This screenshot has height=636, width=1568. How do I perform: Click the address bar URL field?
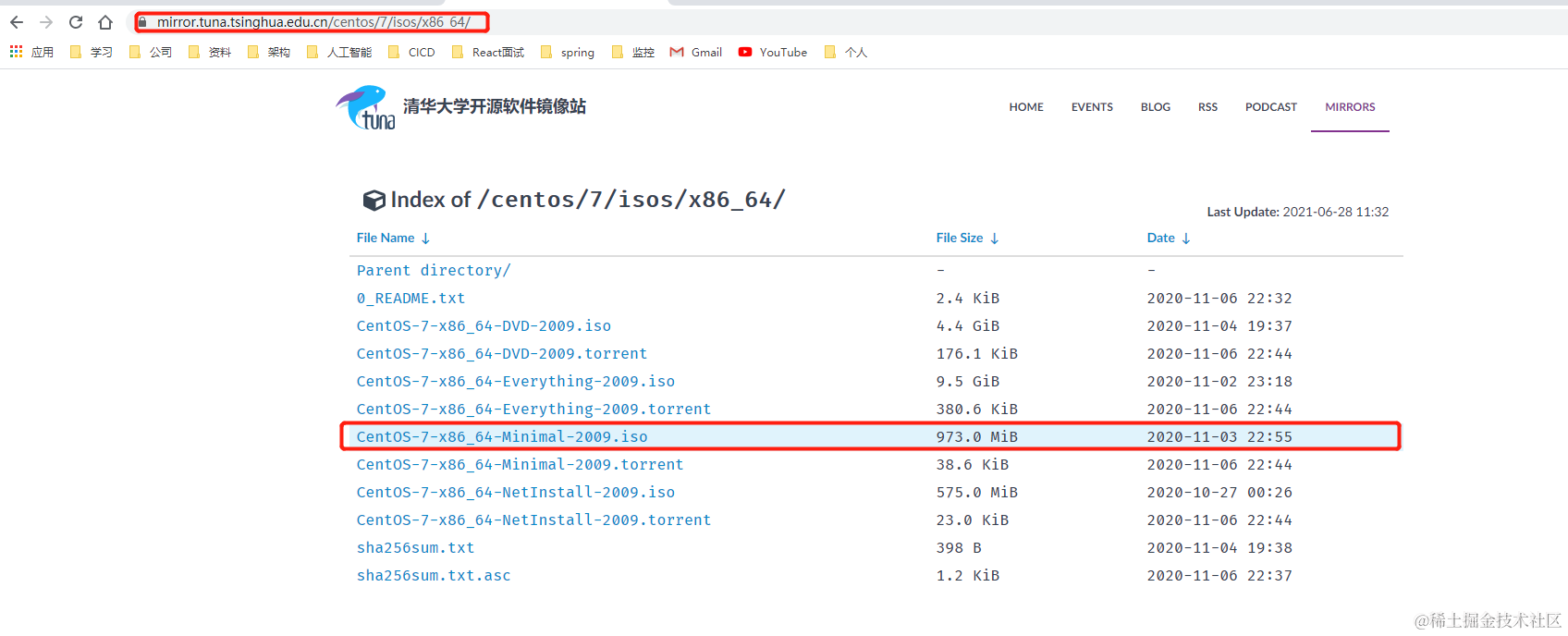point(313,22)
